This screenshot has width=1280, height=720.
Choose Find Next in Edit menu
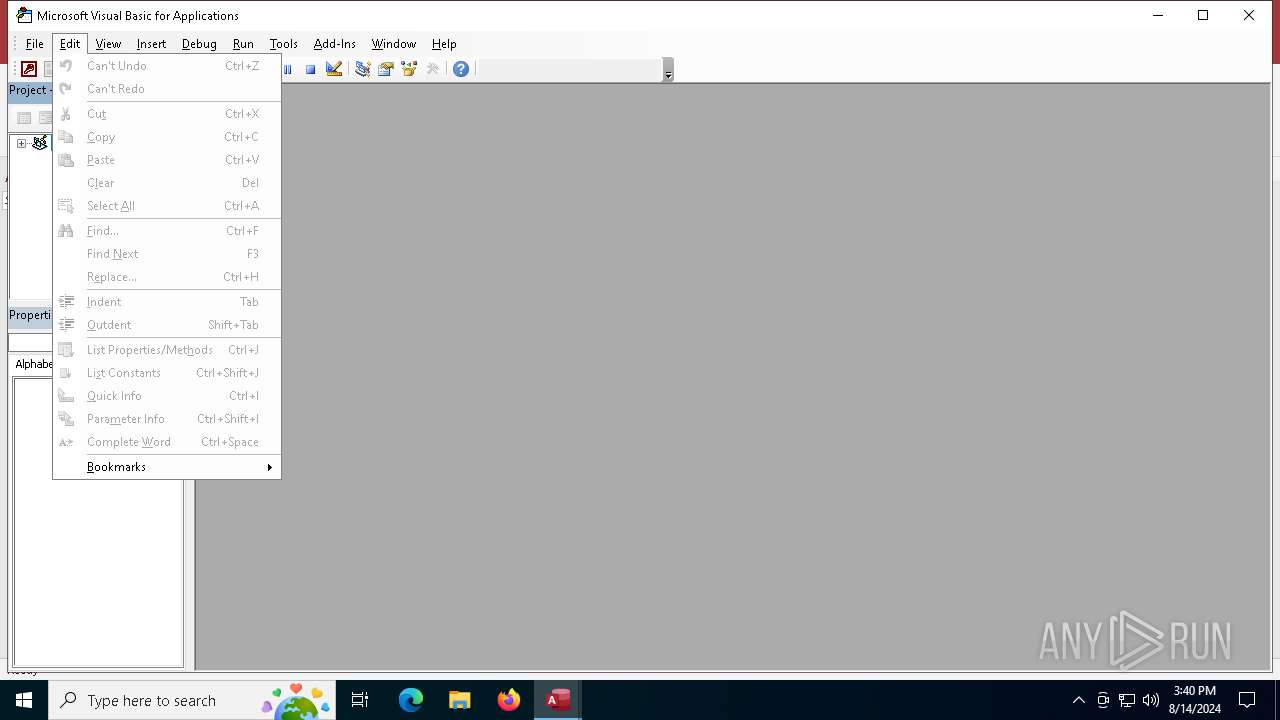click(167, 254)
